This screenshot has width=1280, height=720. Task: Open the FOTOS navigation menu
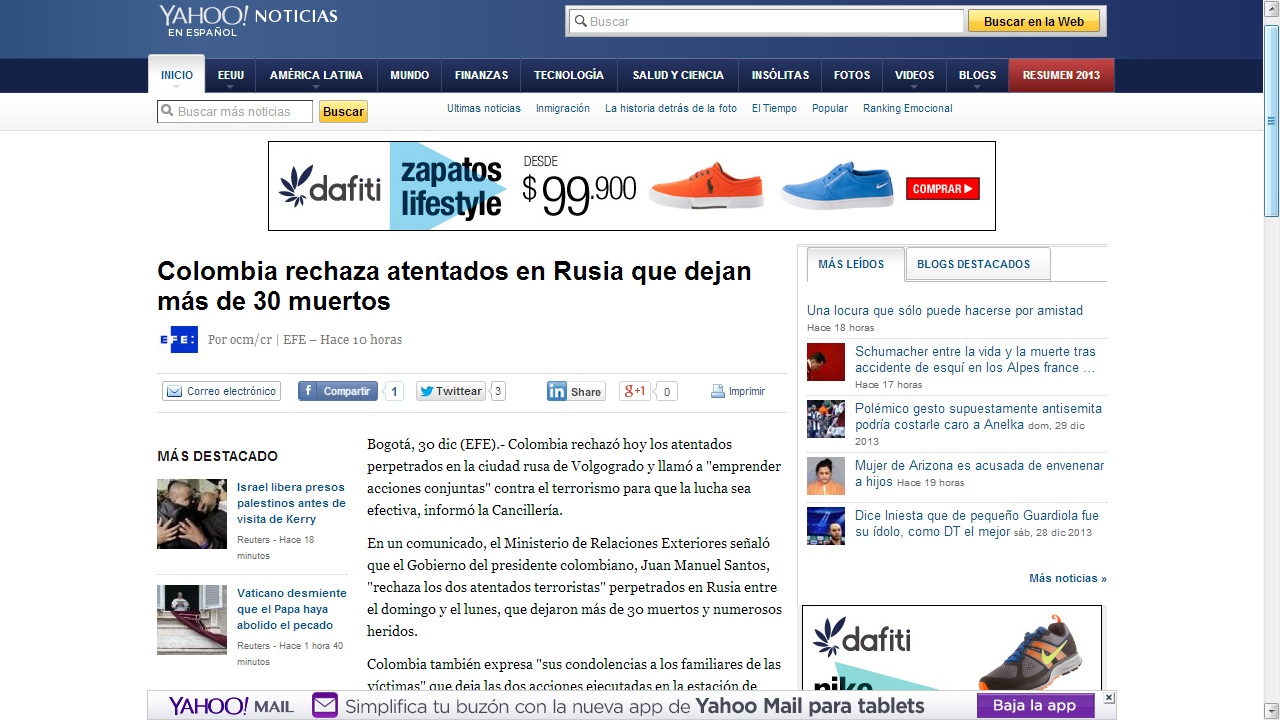point(852,75)
